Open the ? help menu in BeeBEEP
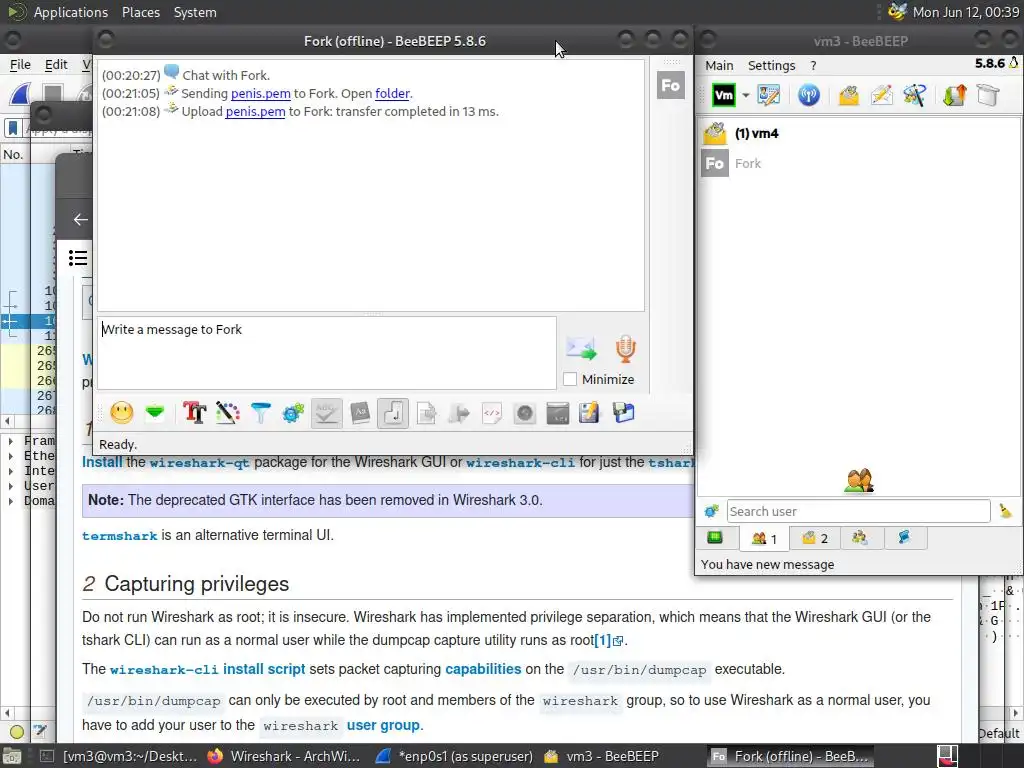 813,65
